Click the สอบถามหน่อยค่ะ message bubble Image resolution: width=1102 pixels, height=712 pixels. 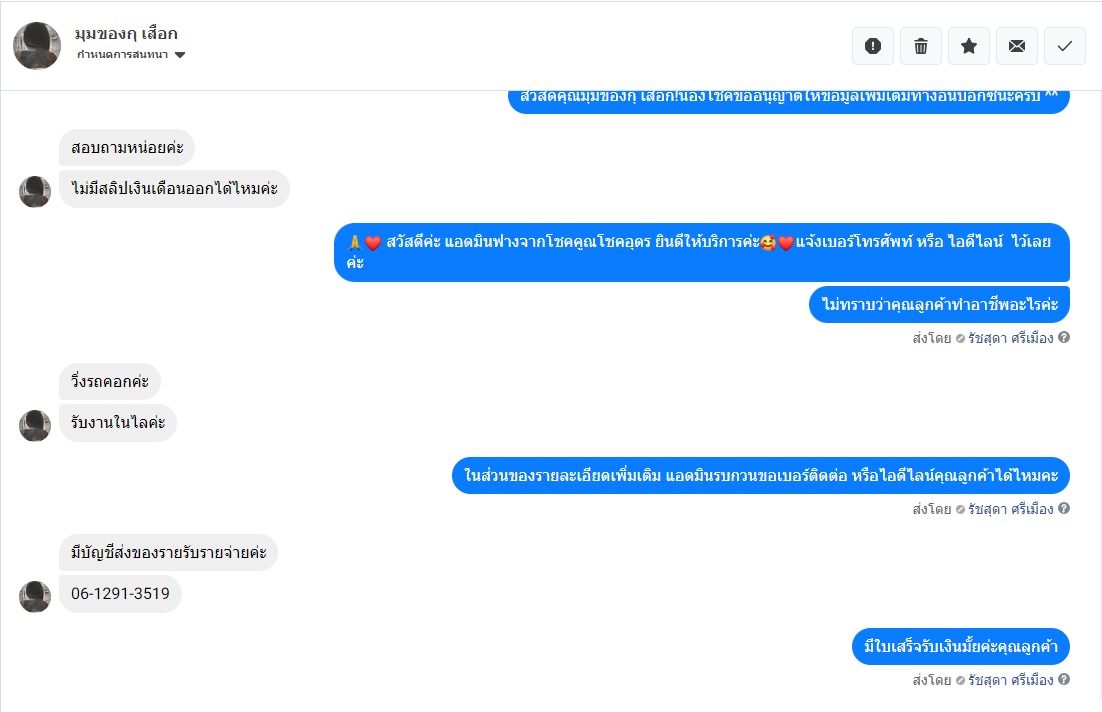click(x=127, y=148)
